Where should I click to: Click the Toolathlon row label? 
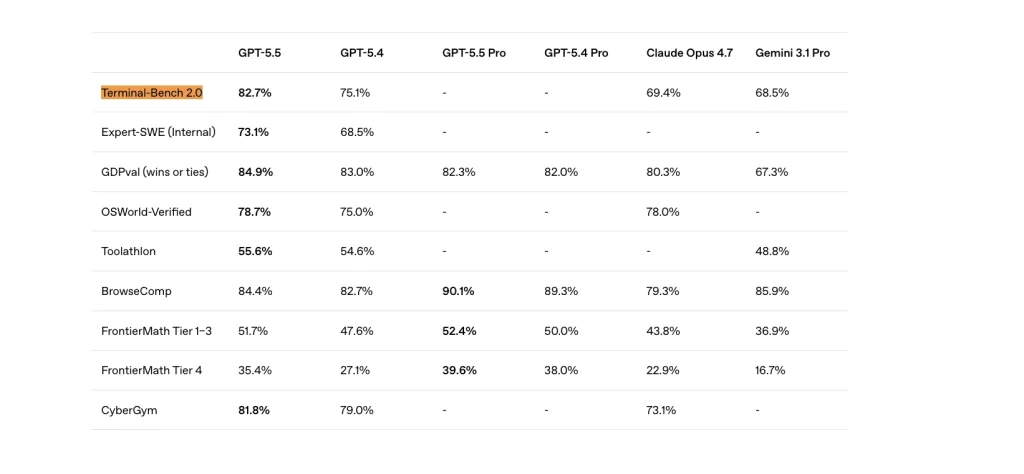pos(128,251)
